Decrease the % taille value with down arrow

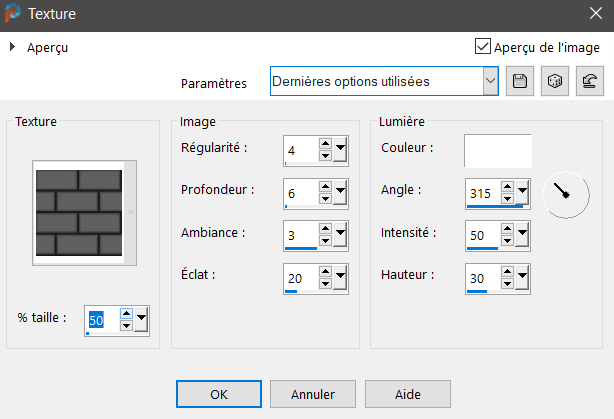pyautogui.click(x=126, y=327)
